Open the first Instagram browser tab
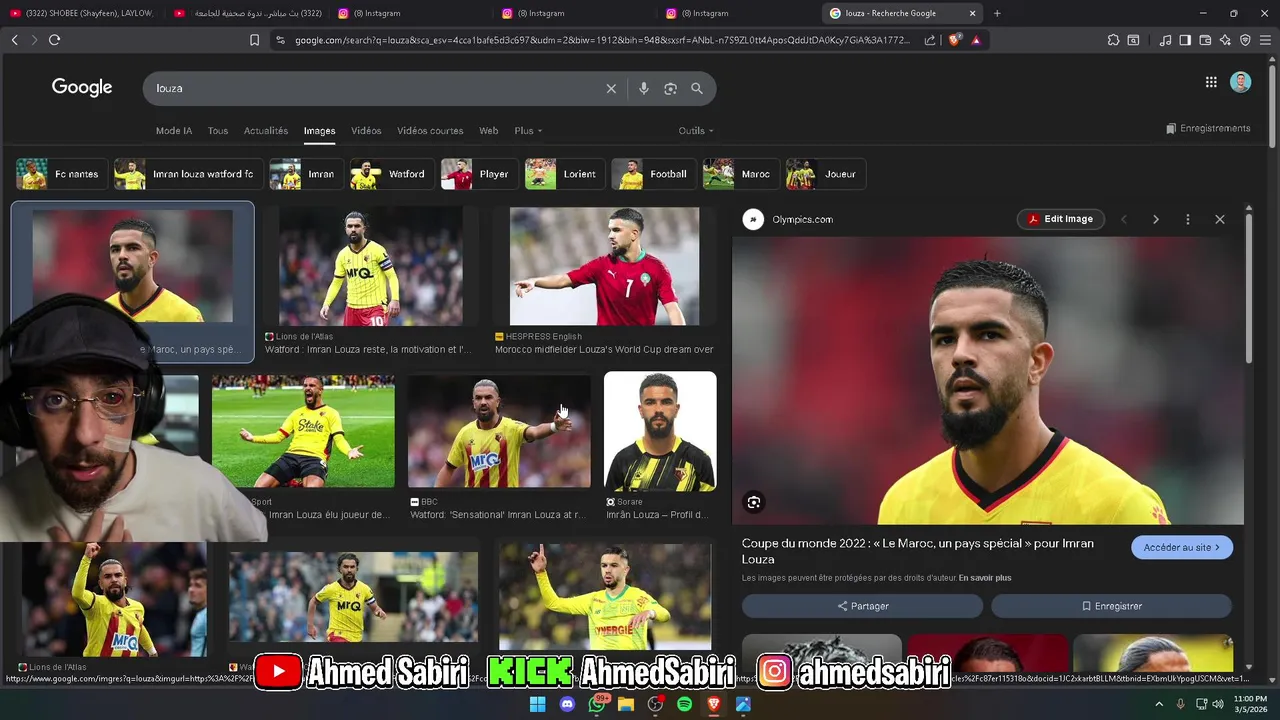The width and height of the screenshot is (1280, 720). point(410,13)
